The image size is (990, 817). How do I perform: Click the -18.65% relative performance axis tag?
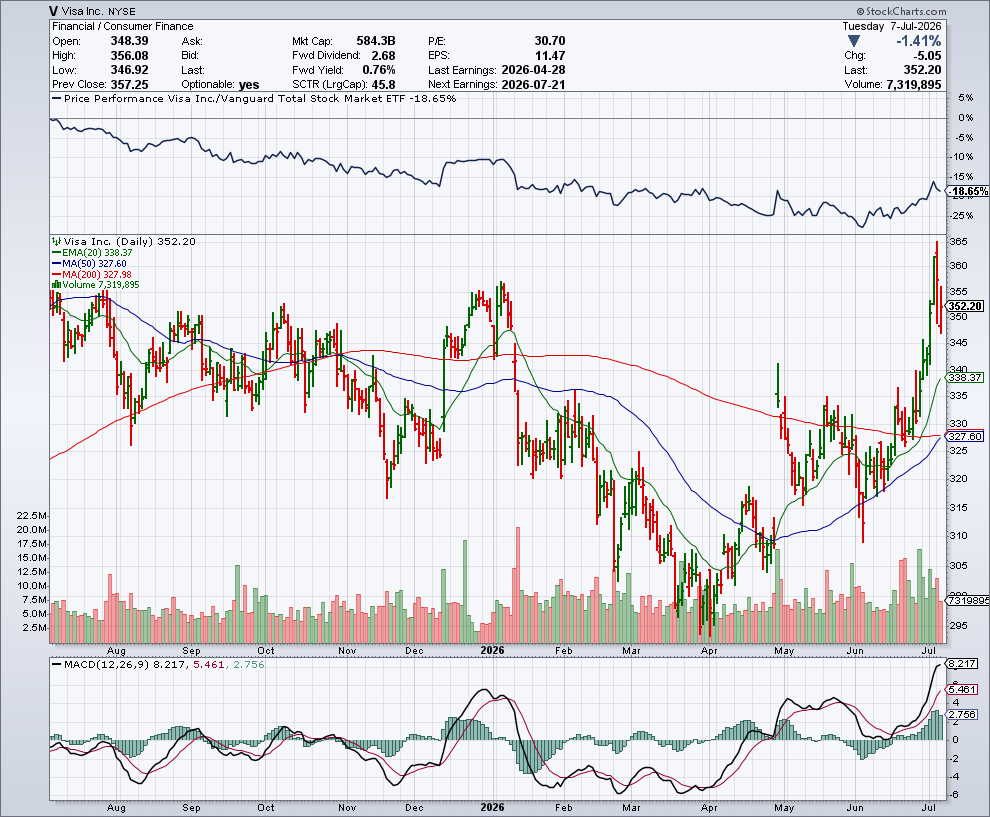(969, 191)
